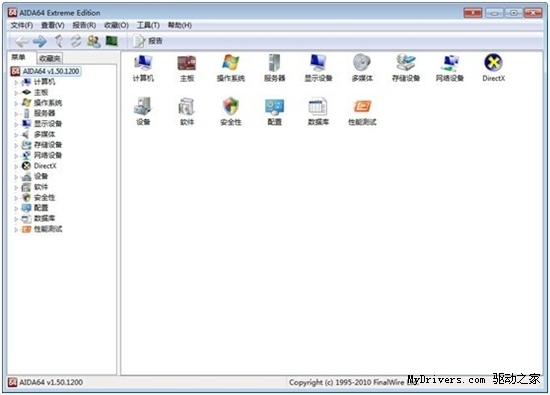Open the 文件(F) menu
The height and width of the screenshot is (395, 550).
[x=22, y=25]
